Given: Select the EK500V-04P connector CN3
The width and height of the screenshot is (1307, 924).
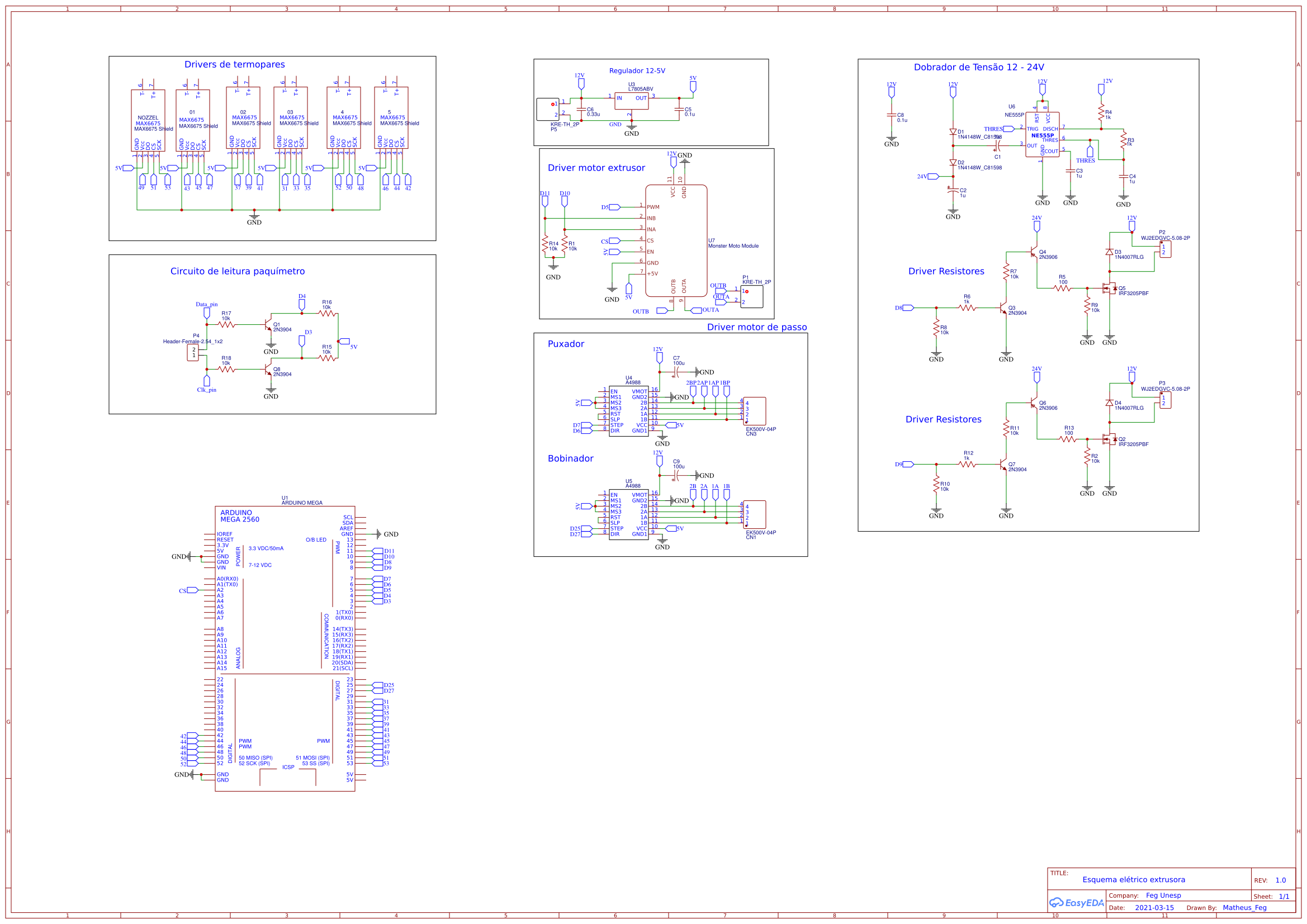Looking at the screenshot, I should pos(756,411).
